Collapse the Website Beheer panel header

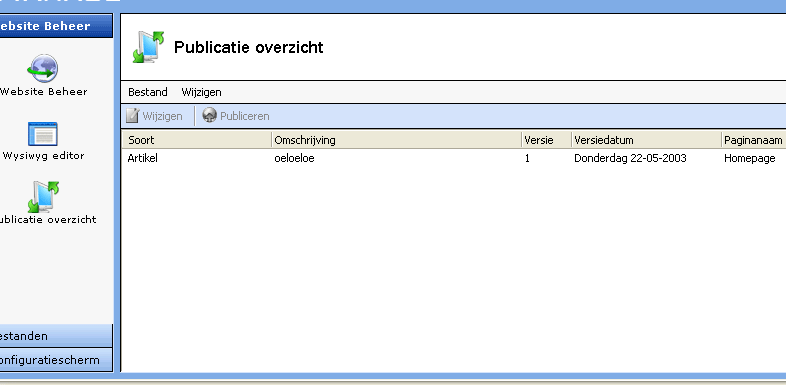pyautogui.click(x=56, y=26)
